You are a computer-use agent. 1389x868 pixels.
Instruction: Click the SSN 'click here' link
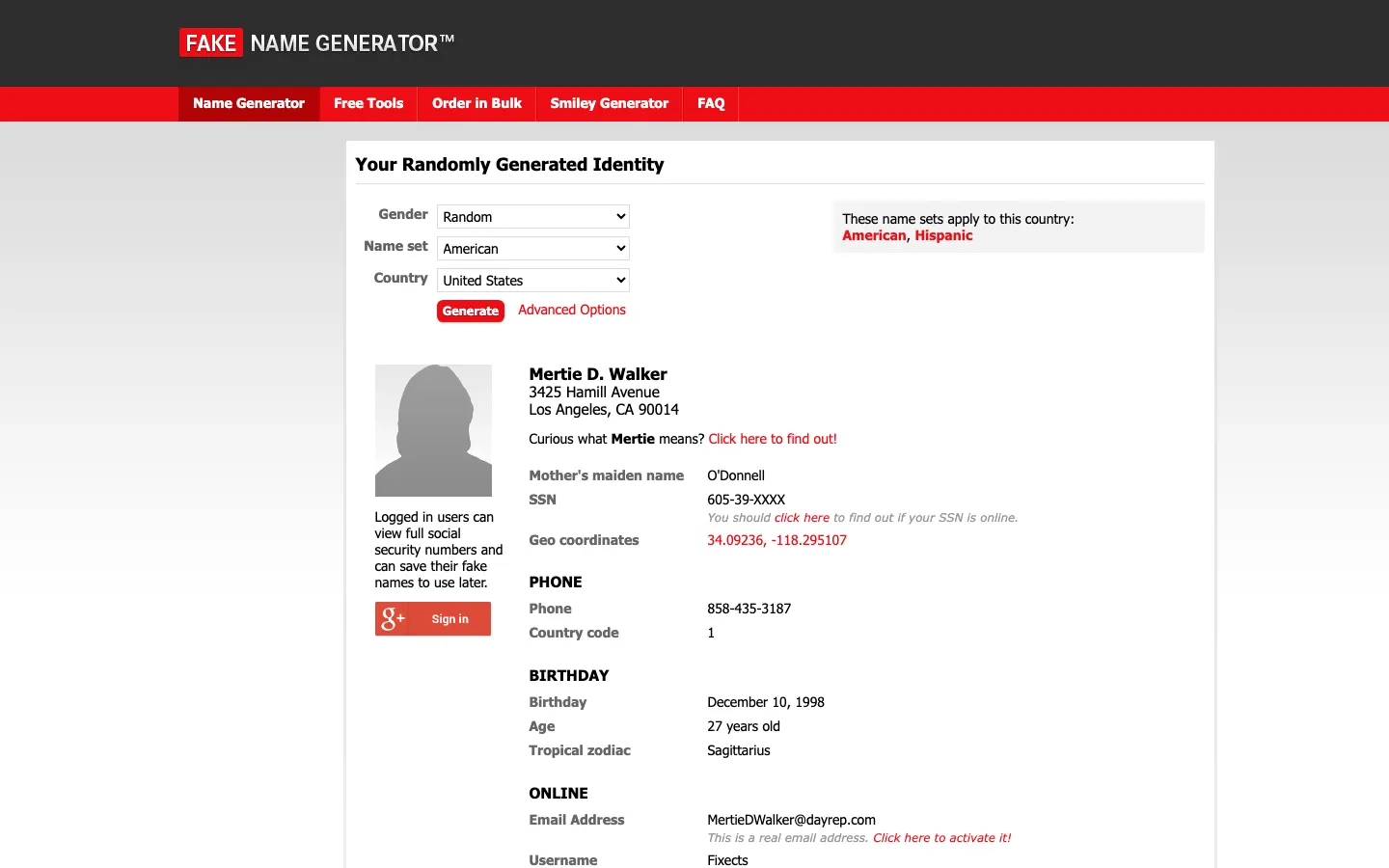pyautogui.click(x=802, y=518)
